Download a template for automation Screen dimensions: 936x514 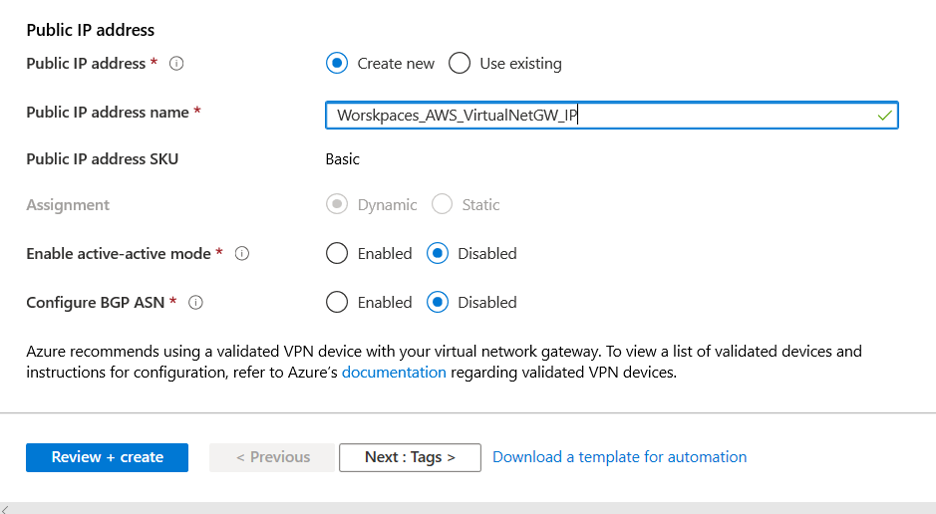(x=619, y=457)
